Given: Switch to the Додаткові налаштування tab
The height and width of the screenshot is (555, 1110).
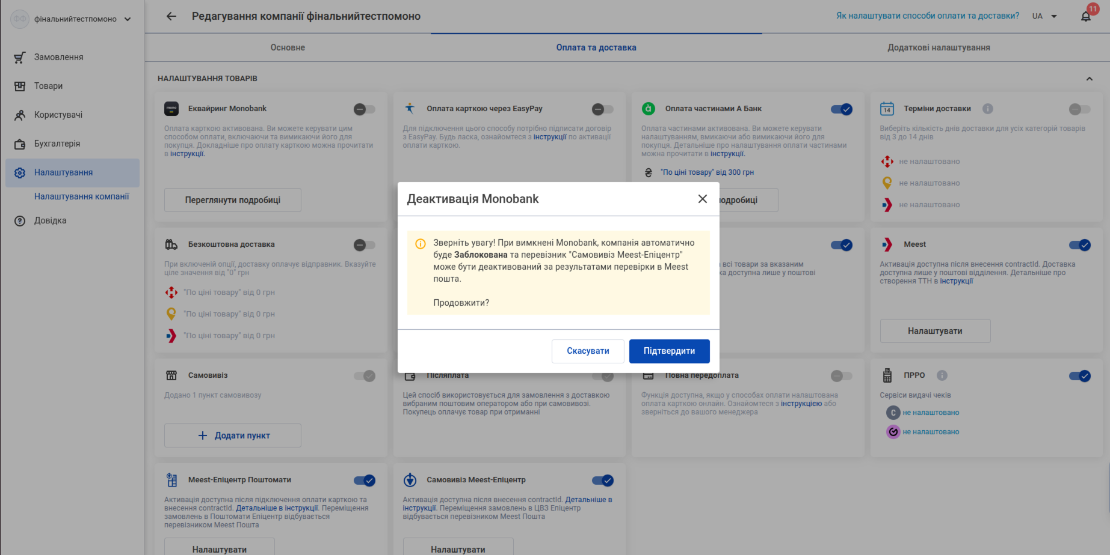Looking at the screenshot, I should (939, 47).
